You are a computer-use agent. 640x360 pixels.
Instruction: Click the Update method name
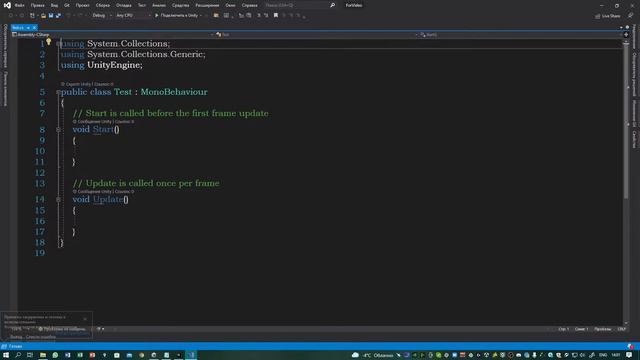108,199
